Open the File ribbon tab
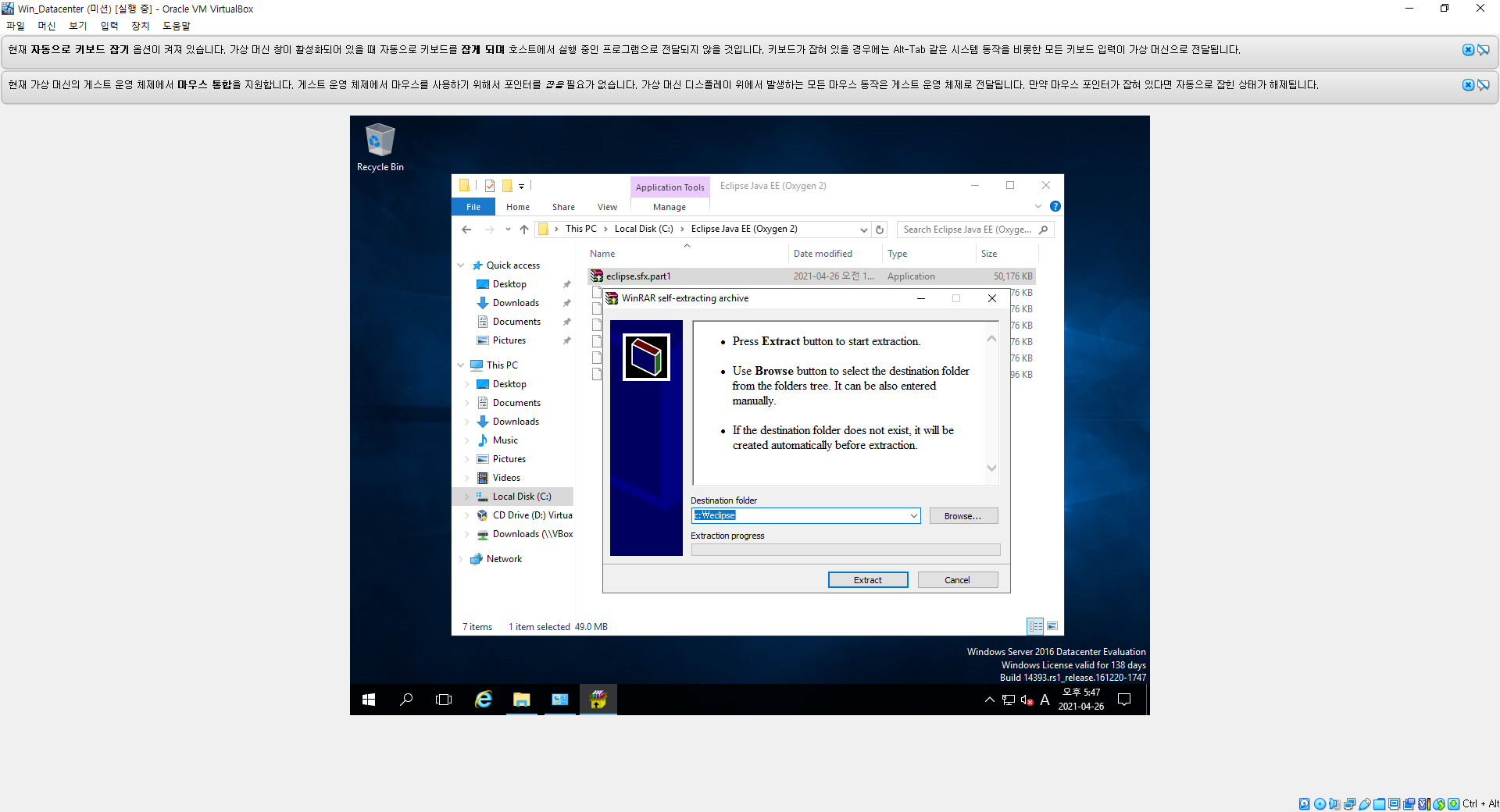The image size is (1500, 812). (473, 207)
